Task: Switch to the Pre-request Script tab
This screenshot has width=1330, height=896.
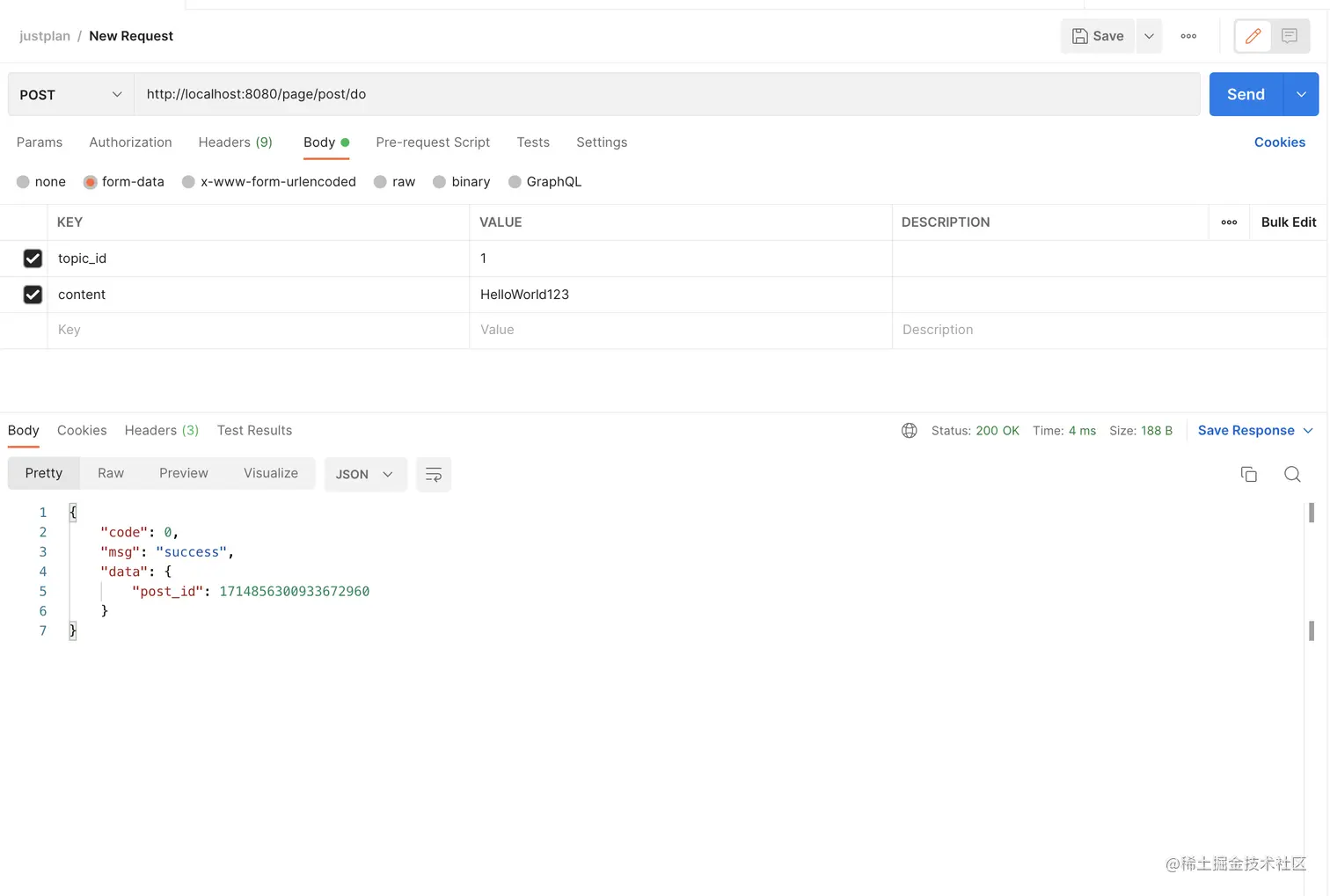Action: (x=433, y=142)
